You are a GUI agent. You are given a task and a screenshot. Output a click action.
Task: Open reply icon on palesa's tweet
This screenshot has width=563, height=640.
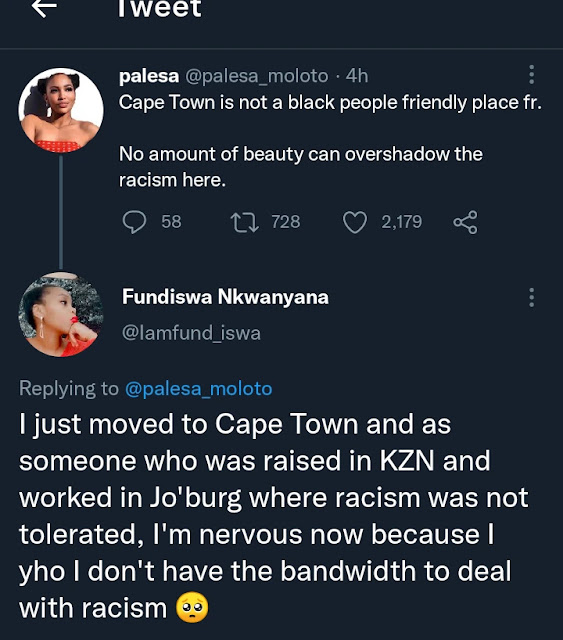(134, 222)
